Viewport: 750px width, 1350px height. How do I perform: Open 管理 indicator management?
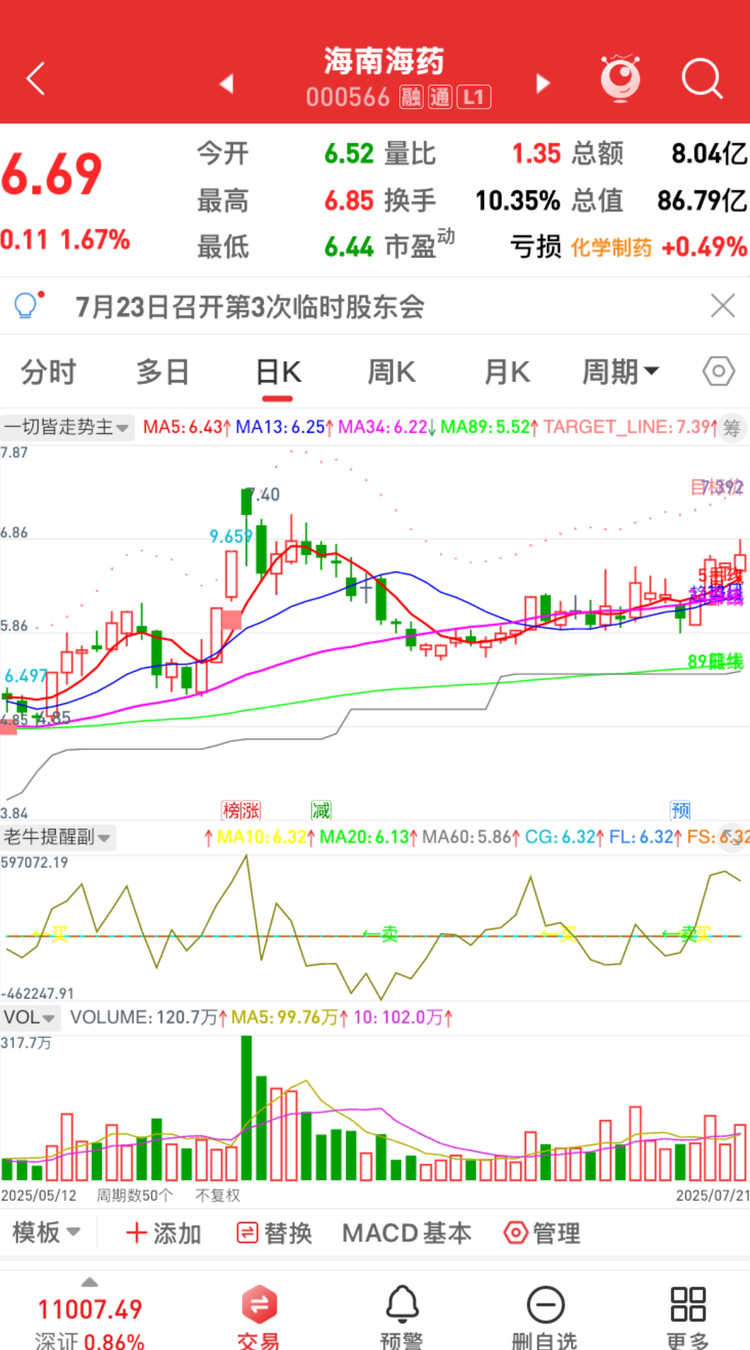tap(541, 1233)
